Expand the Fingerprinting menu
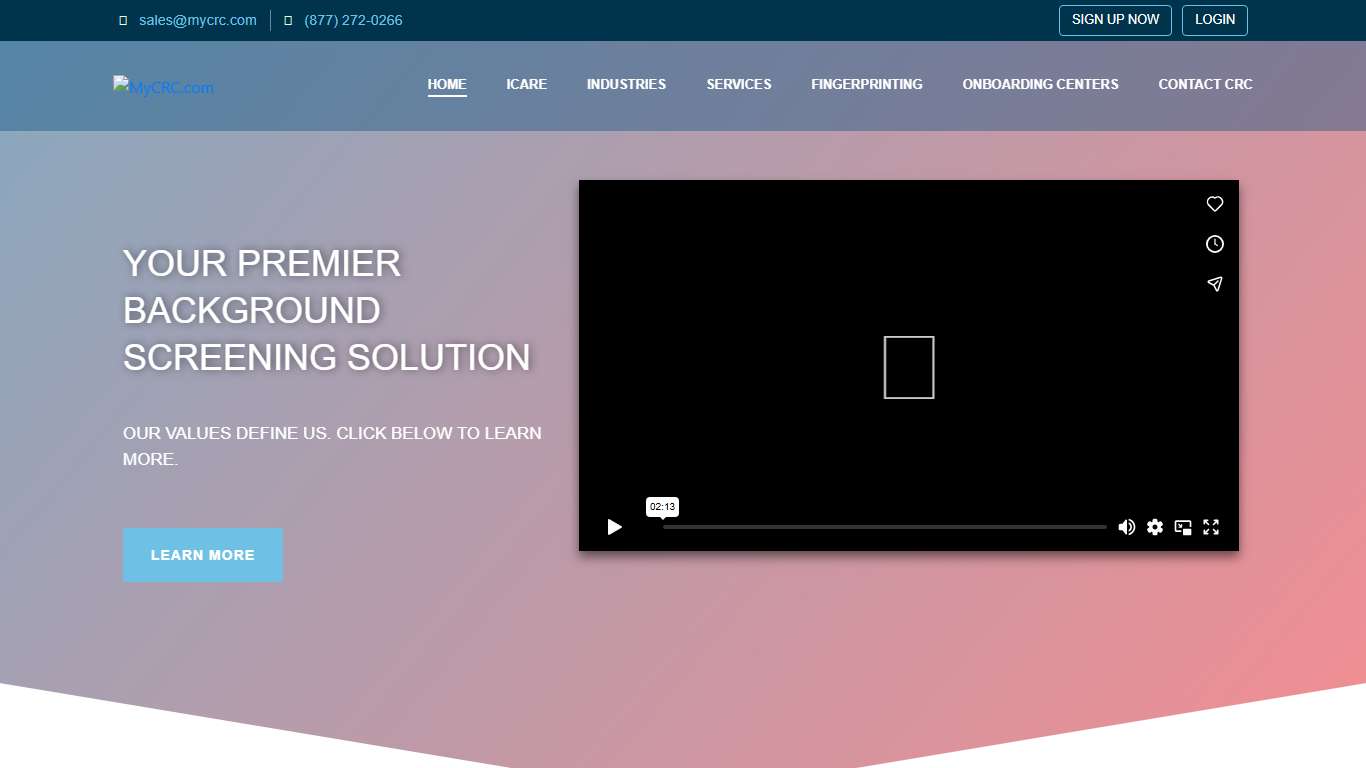This screenshot has height=768, width=1366. 867,84
